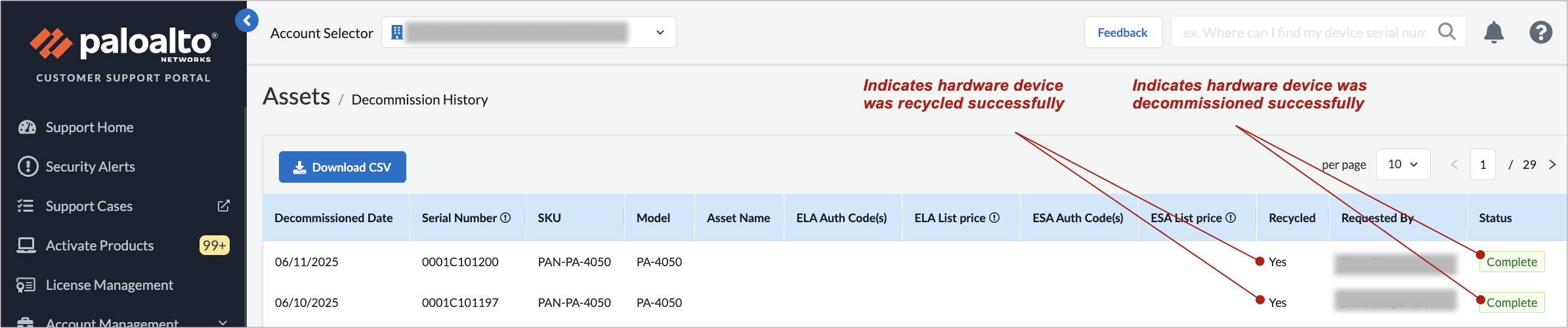The width and height of the screenshot is (1568, 328).
Task: Collapse the sidebar with the blue arrow
Action: click(x=247, y=21)
